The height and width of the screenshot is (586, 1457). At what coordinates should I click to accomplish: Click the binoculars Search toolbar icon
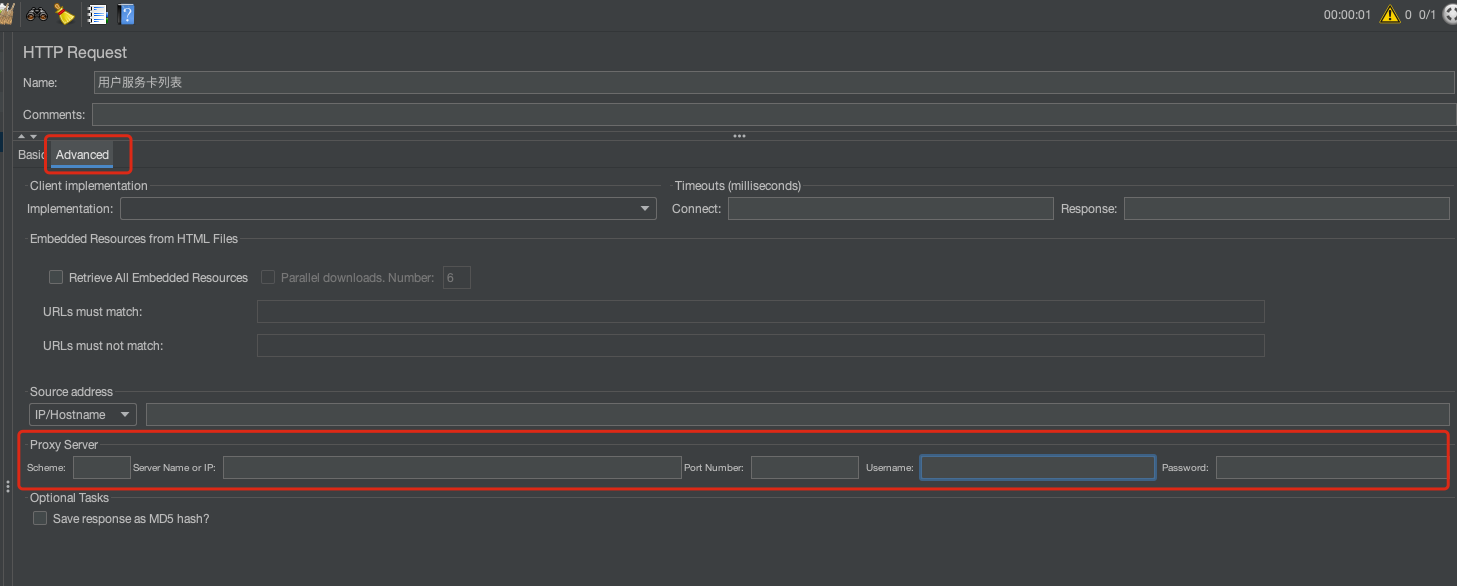coord(36,14)
